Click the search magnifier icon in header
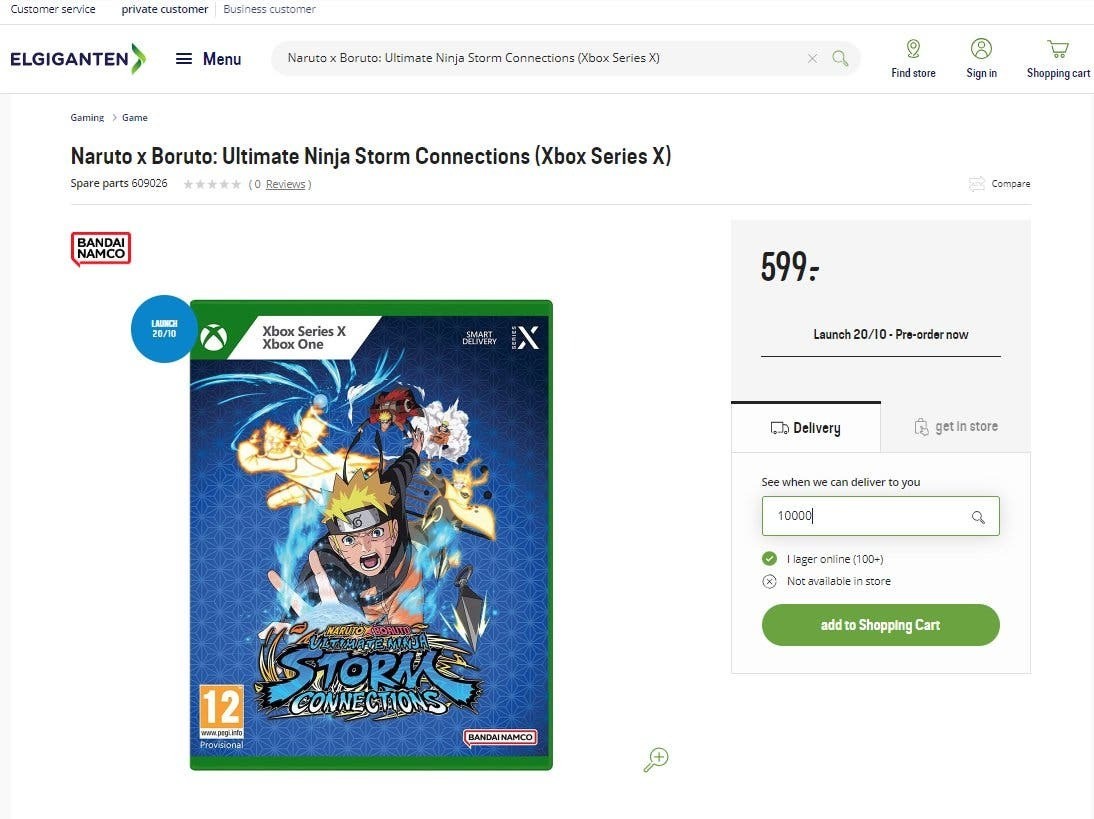The width and height of the screenshot is (1094, 819). [x=841, y=58]
